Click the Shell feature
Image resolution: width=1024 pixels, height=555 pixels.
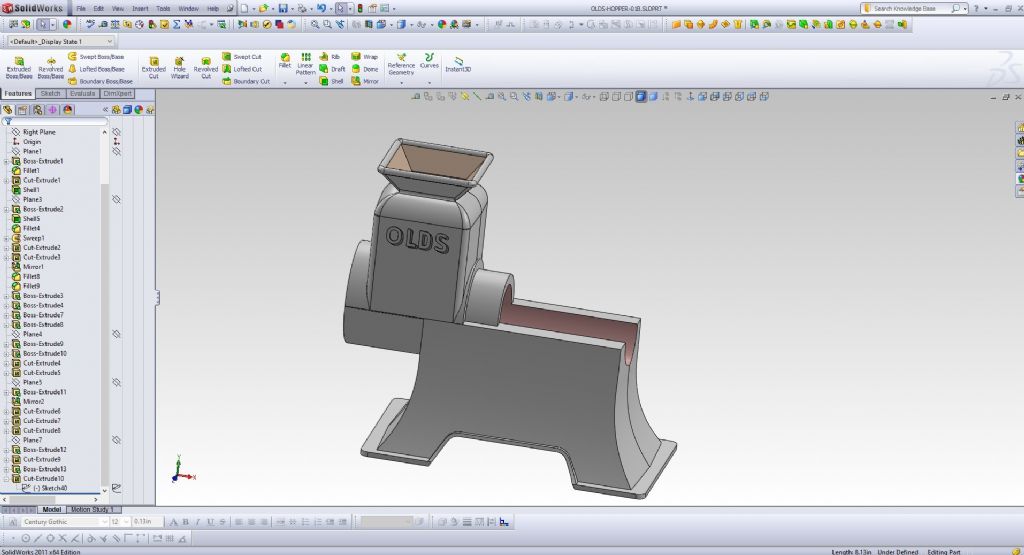(x=331, y=81)
